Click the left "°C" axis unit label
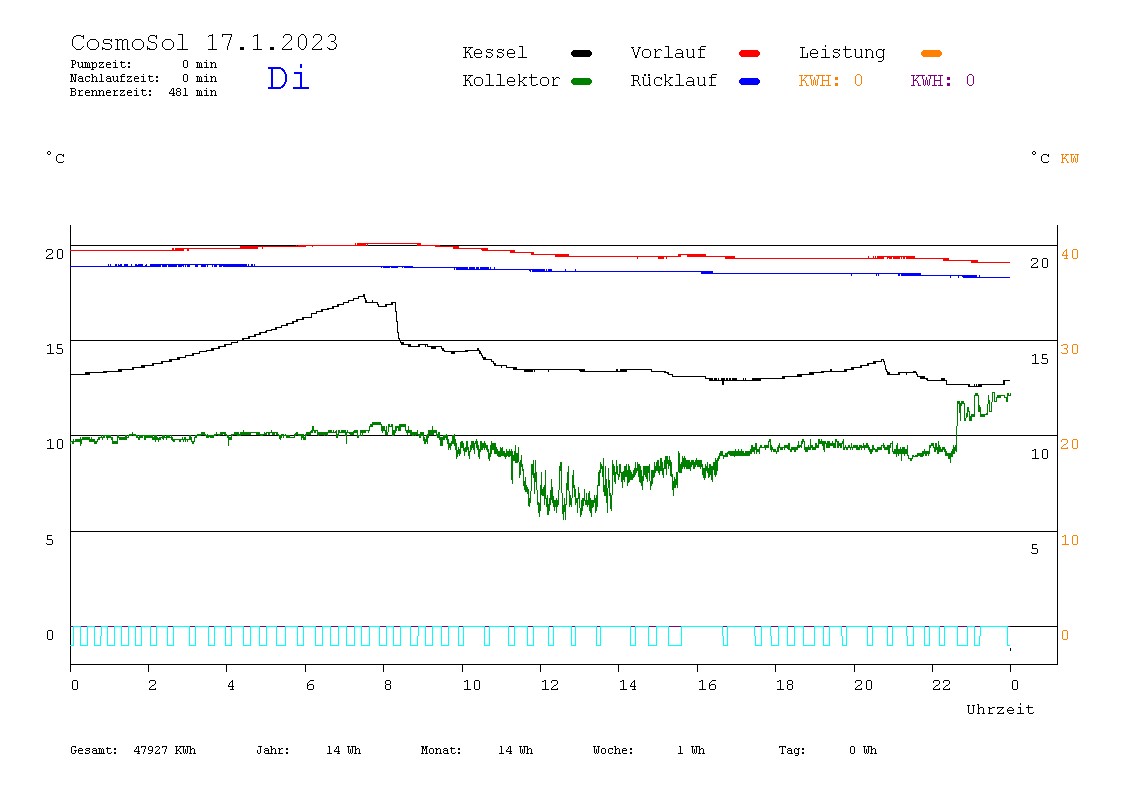 [56, 158]
